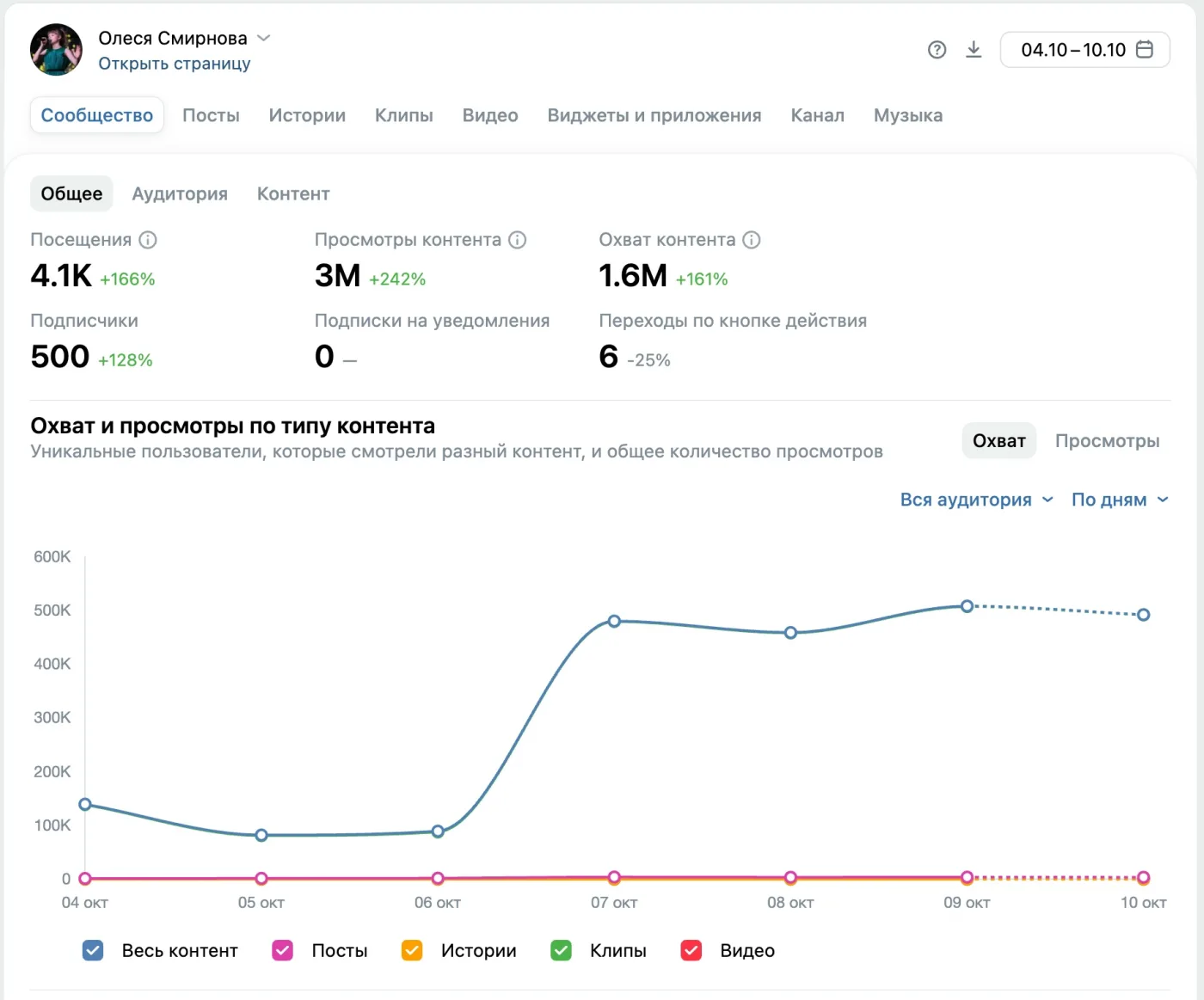Viewport: 1204px width, 1000px height.
Task: Click info icon next to Посещения
Action: pos(148,240)
